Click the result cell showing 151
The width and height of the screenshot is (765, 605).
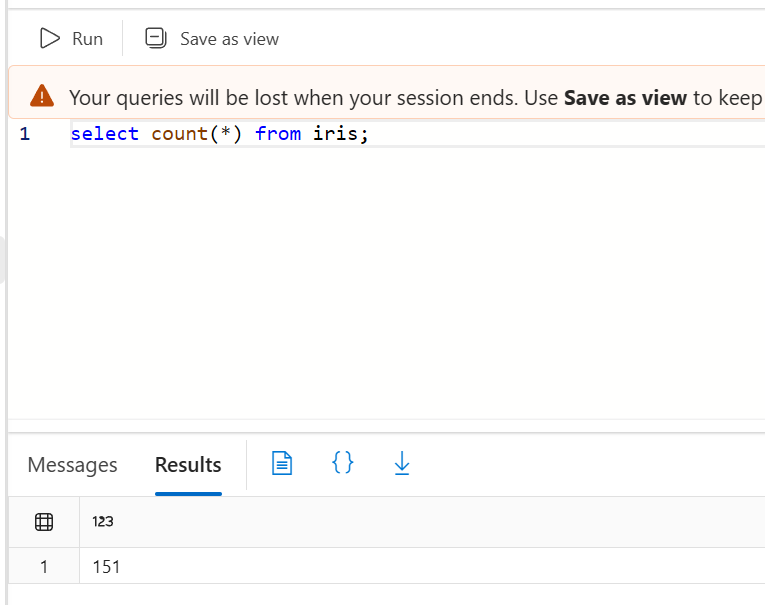pos(106,567)
